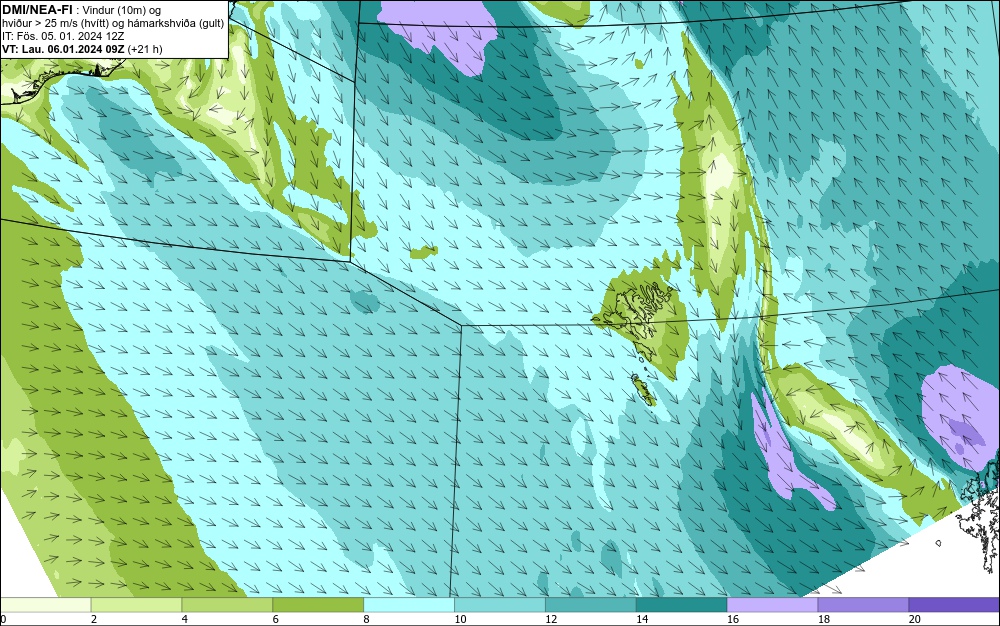Click the above 20 m/s dark purple swatch
Screen dimensions: 1000x626
954,604
